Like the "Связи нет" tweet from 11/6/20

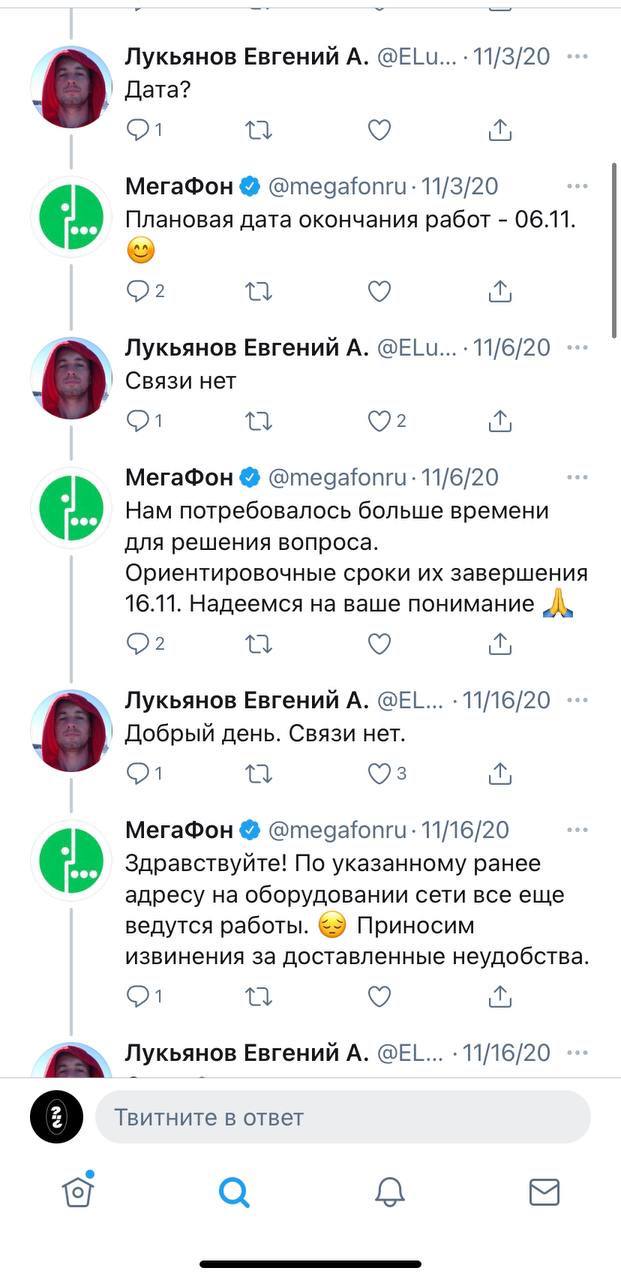(379, 421)
